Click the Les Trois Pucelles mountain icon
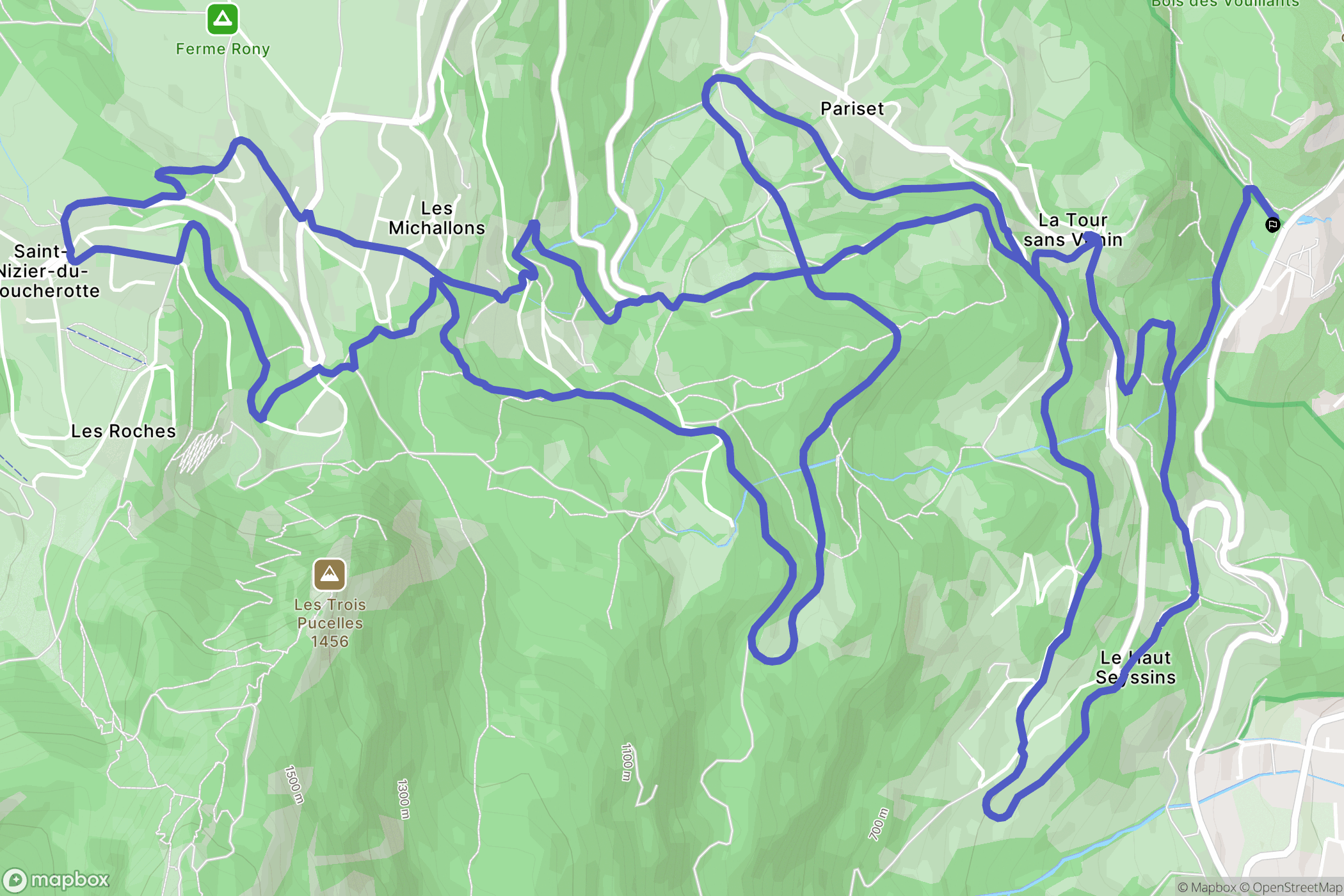 330,575
